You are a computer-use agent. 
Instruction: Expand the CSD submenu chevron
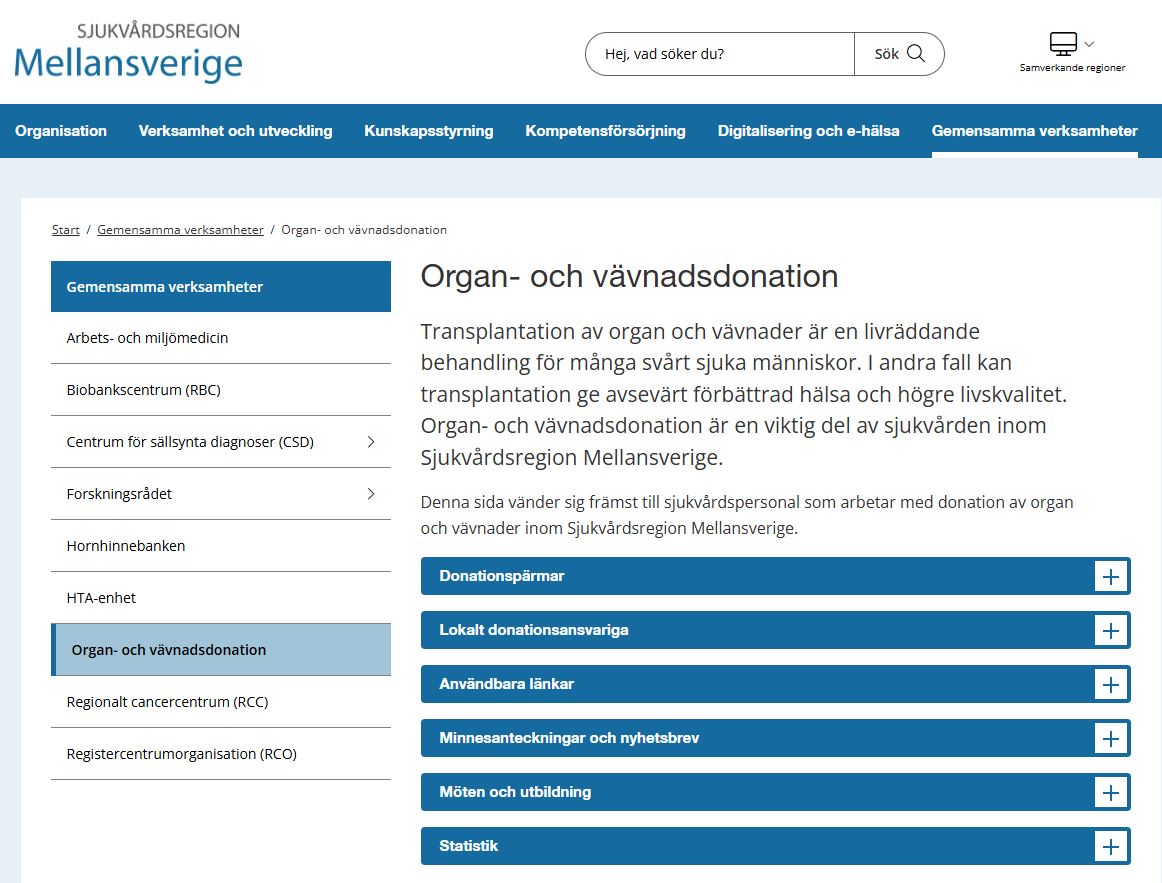pyautogui.click(x=371, y=442)
